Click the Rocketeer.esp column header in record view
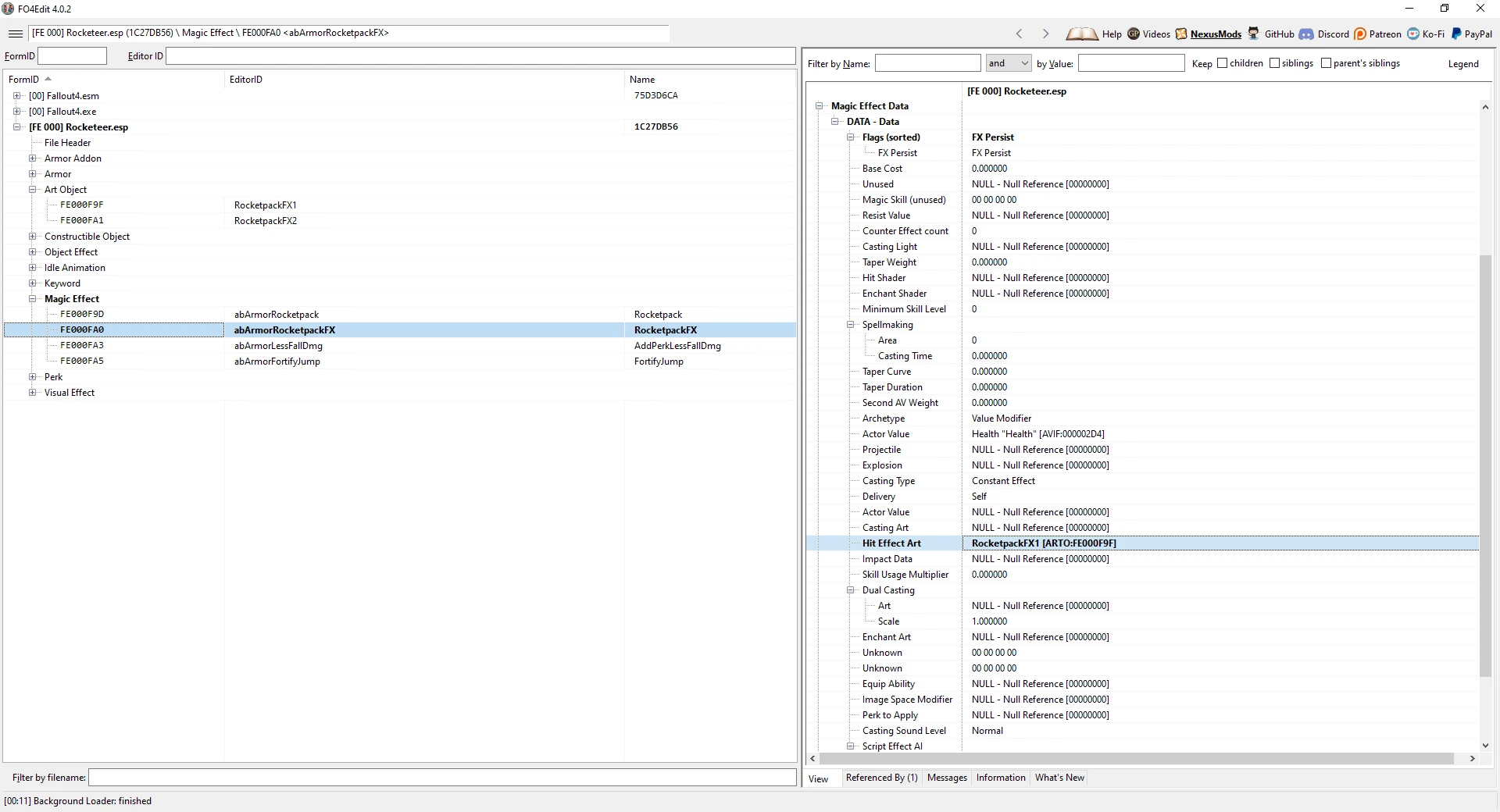Viewport: 1500px width, 812px height. pyautogui.click(x=1016, y=91)
